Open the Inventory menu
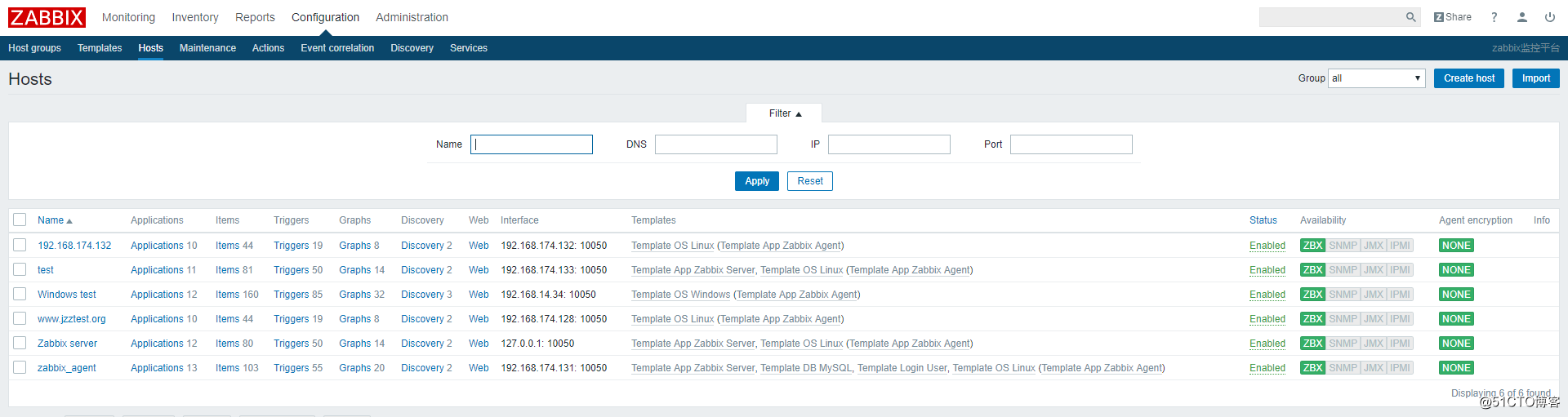 click(x=195, y=17)
